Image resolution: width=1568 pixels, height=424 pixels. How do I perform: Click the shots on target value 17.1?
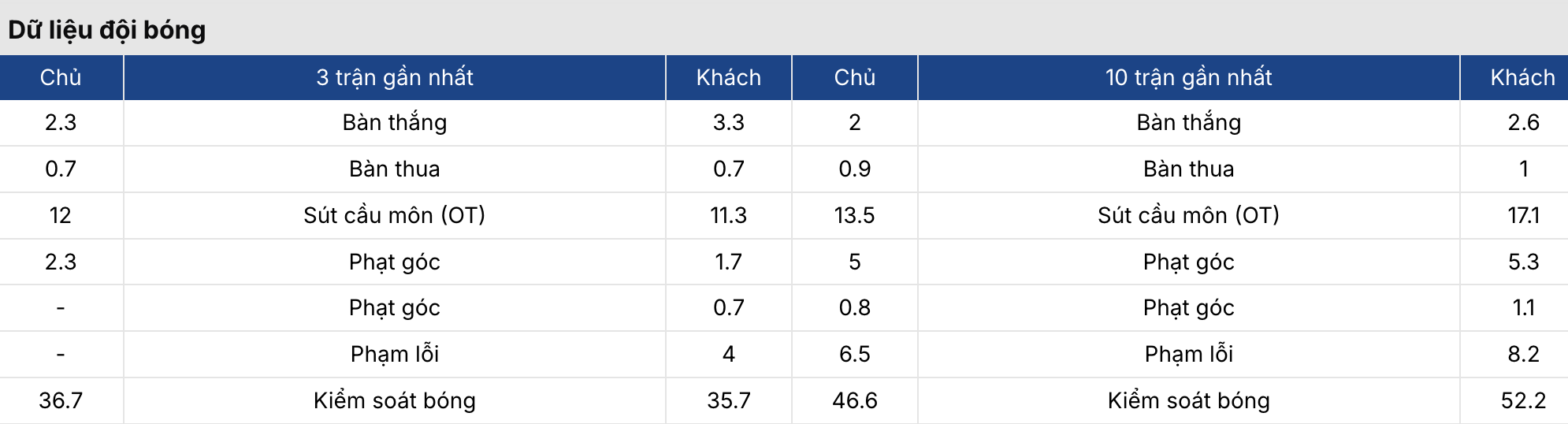point(1523,215)
